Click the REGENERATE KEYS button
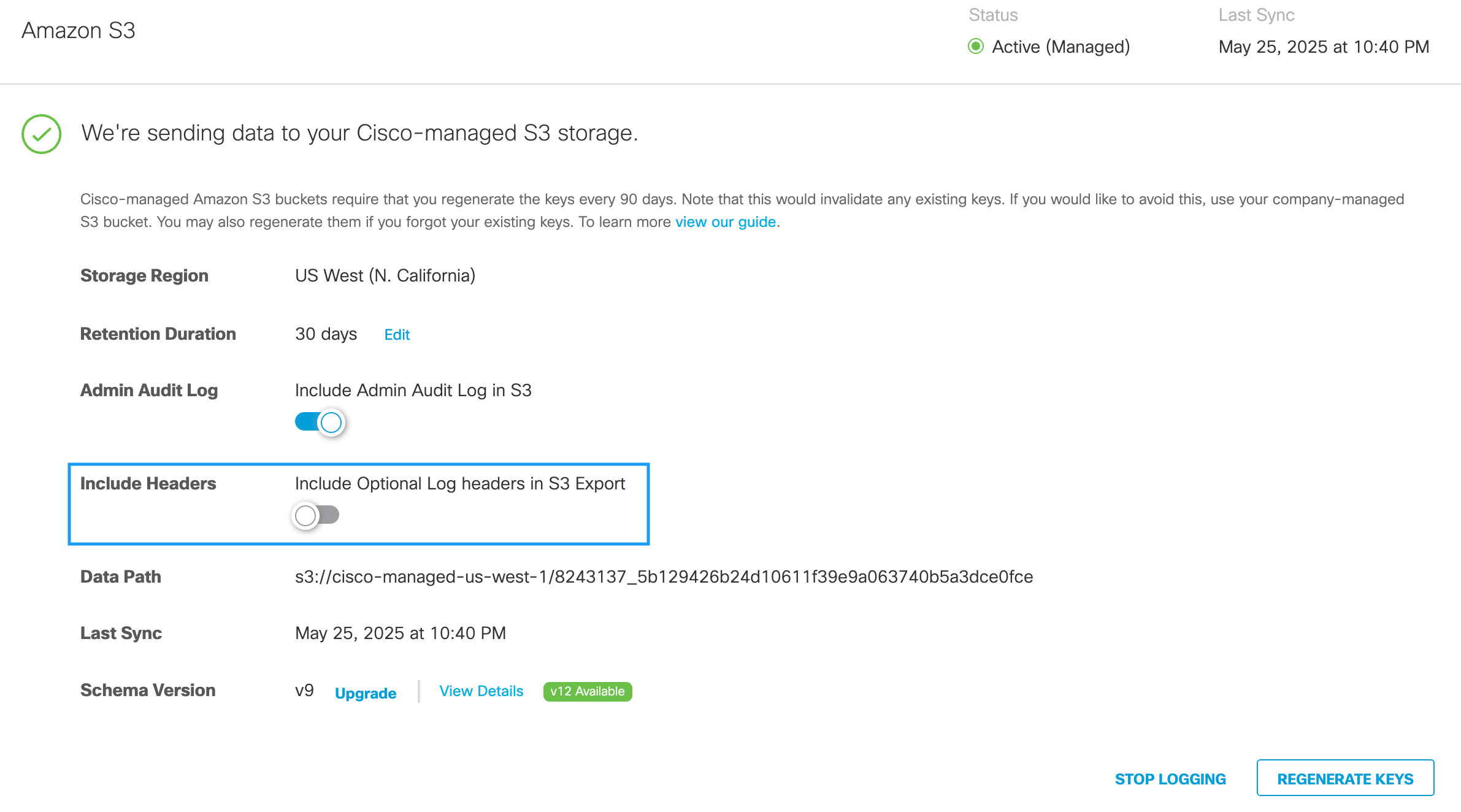 [x=1345, y=778]
